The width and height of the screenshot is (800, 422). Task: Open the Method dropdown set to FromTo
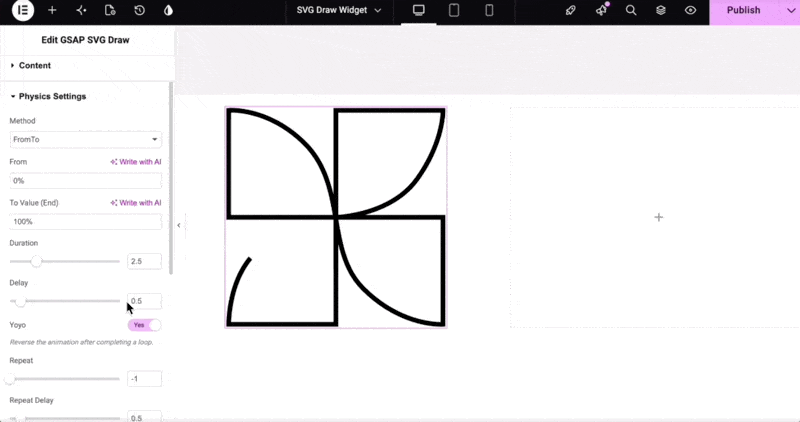86,139
